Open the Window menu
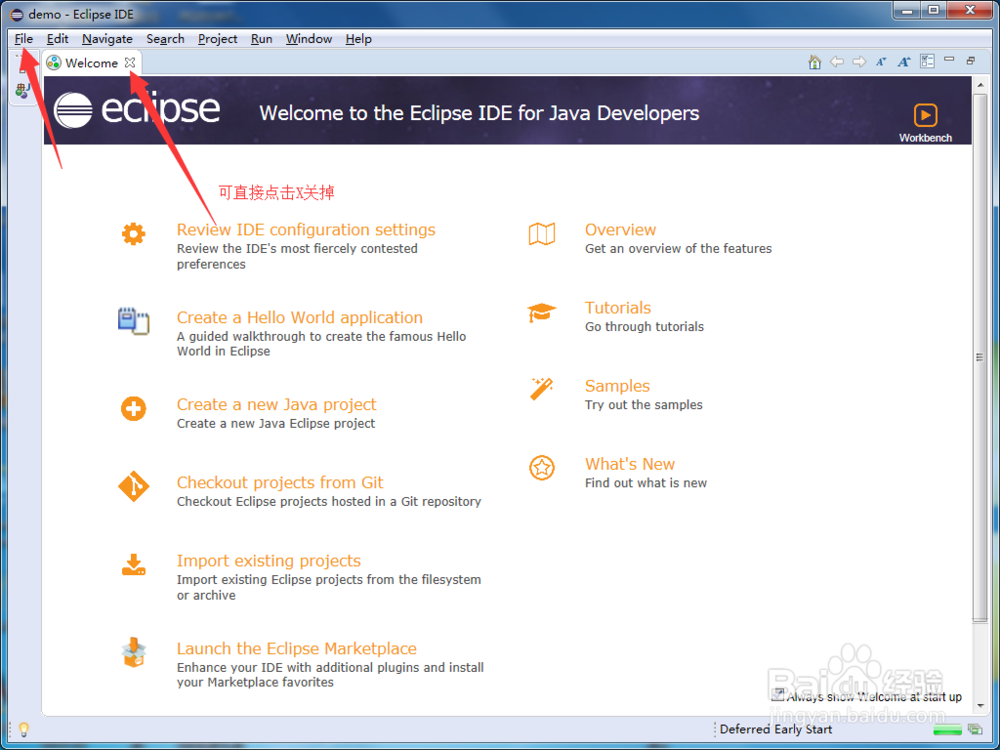The height and width of the screenshot is (750, 1000). pyautogui.click(x=309, y=39)
